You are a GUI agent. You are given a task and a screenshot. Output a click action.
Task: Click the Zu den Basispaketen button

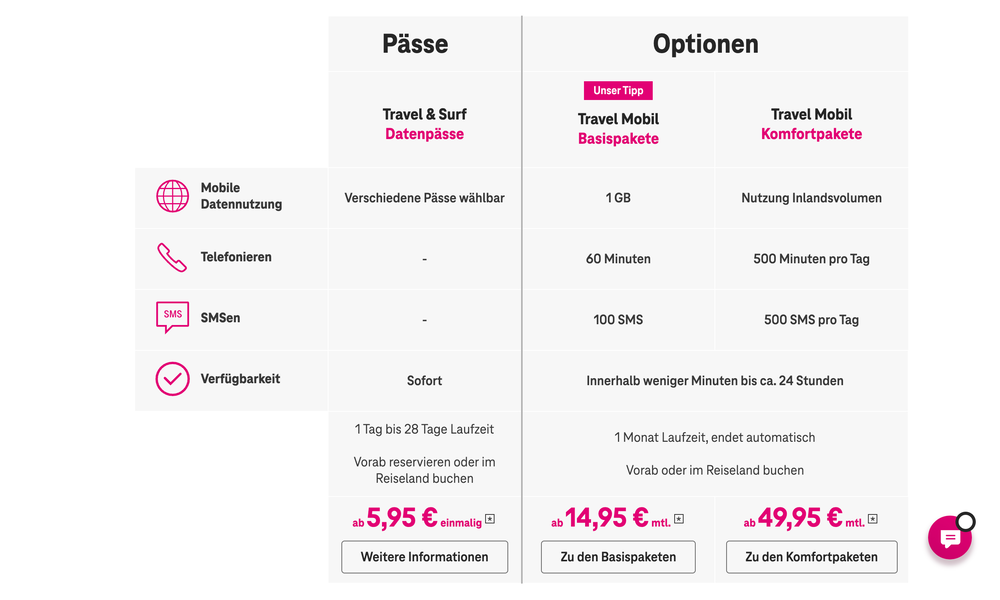(618, 557)
